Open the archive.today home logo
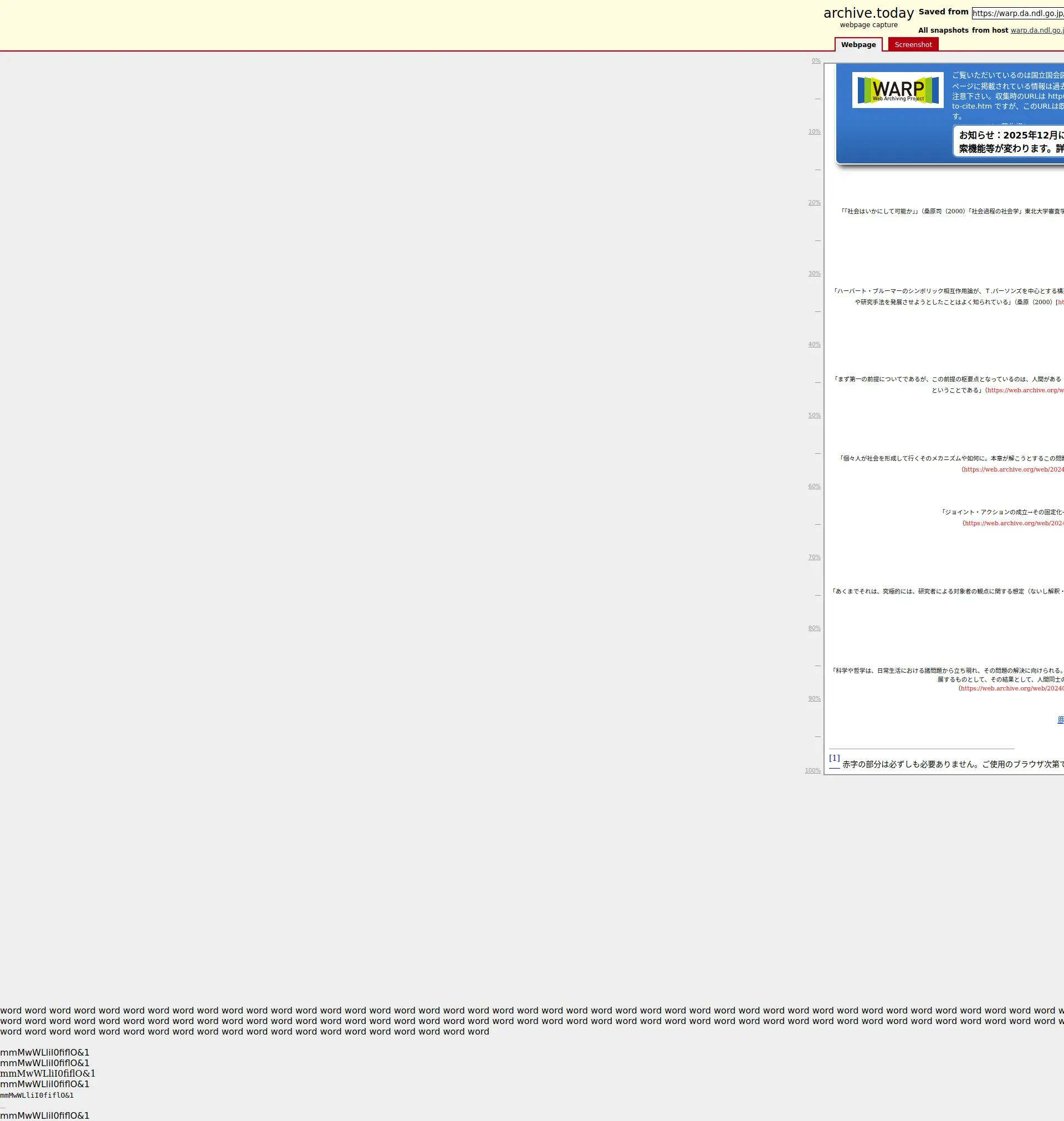The image size is (1064, 1121). point(868,13)
